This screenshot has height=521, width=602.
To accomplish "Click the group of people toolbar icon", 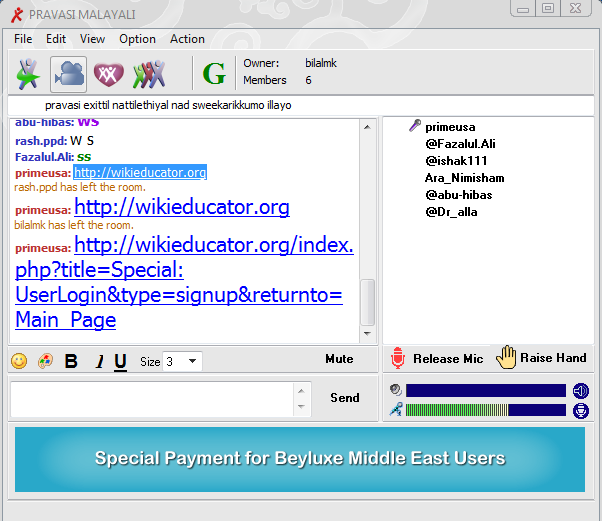I will (149, 74).
